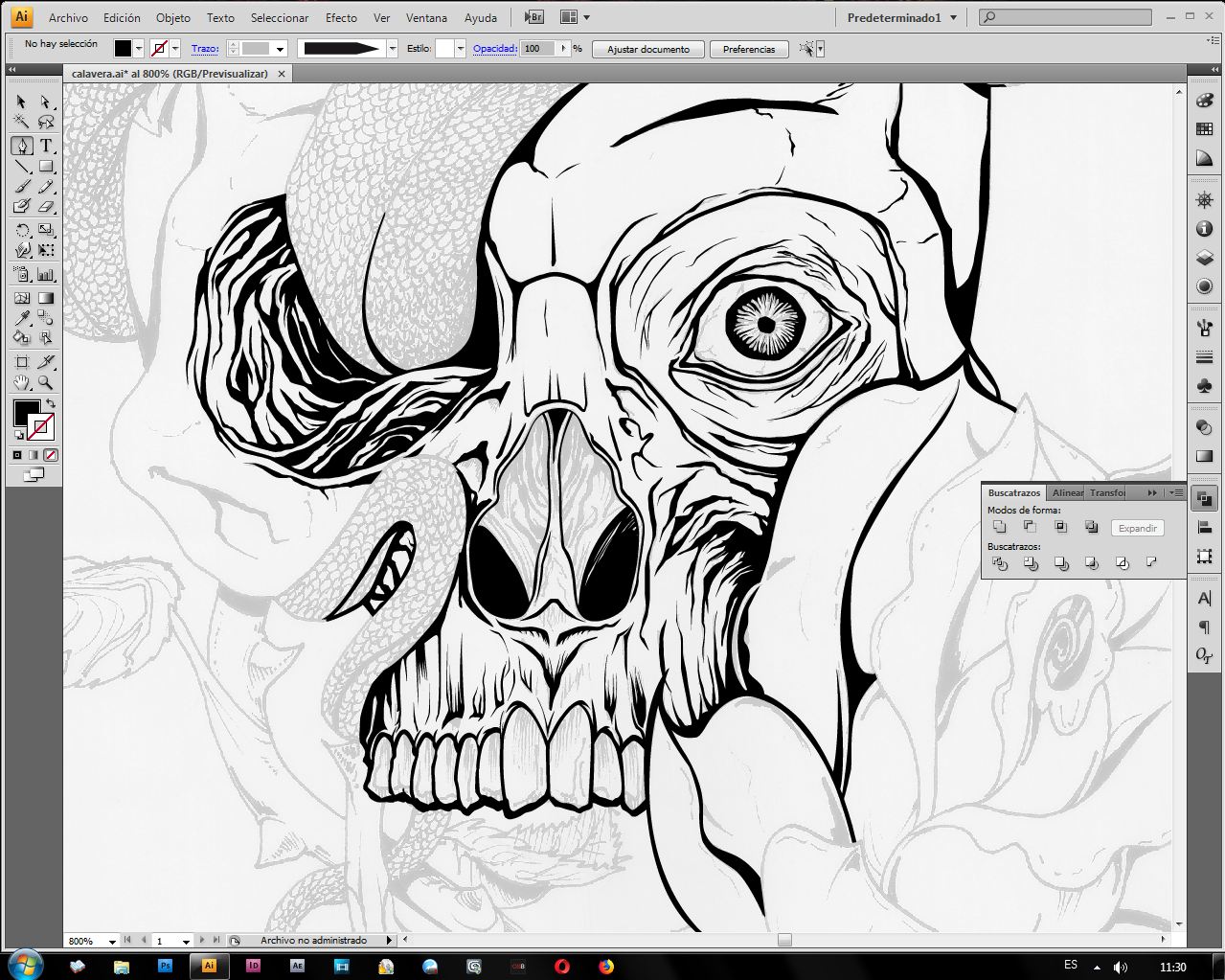Screen dimensions: 1225x980
Task: Click the black fill swatch in control bar
Action: 123,49
